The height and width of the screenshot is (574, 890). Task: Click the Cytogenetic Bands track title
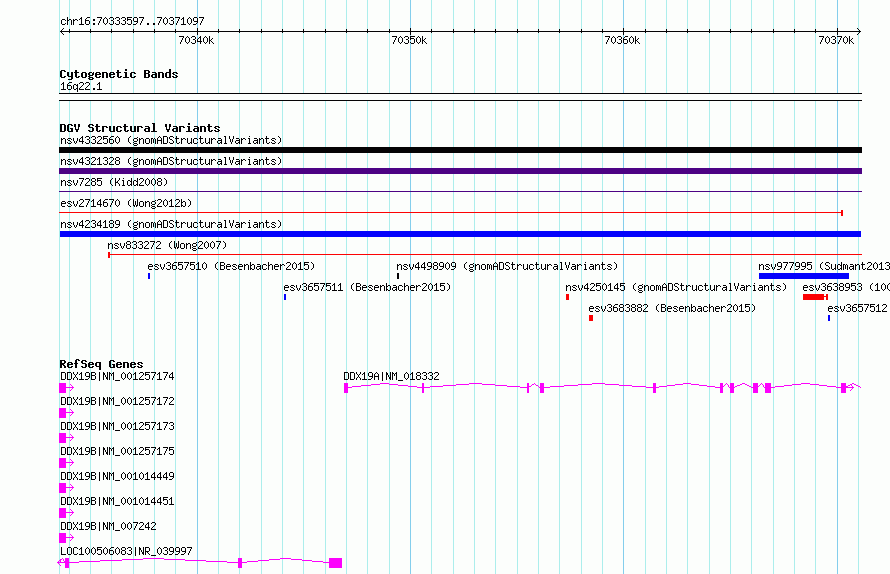[x=119, y=74]
